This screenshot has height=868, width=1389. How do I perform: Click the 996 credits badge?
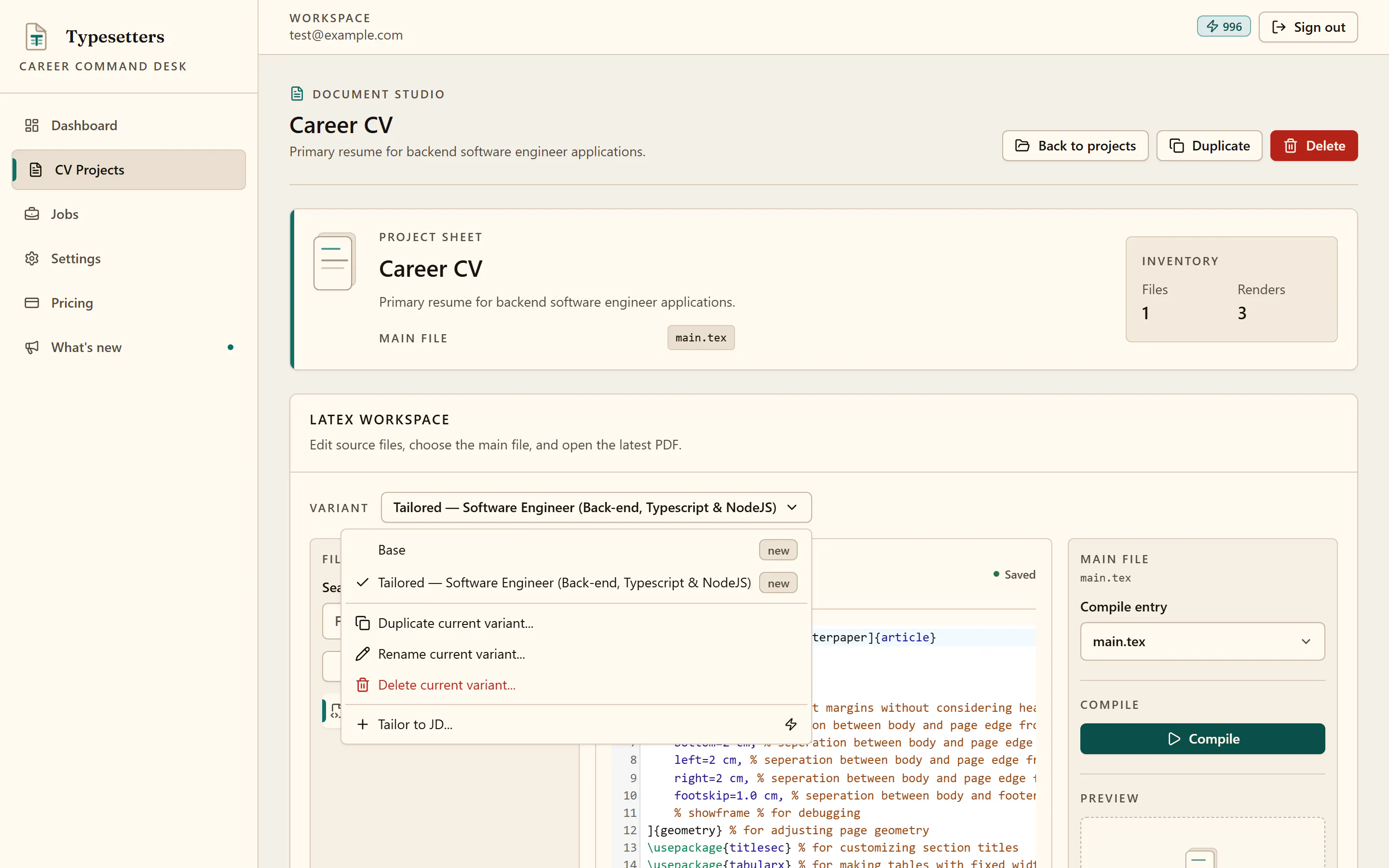pos(1223,27)
